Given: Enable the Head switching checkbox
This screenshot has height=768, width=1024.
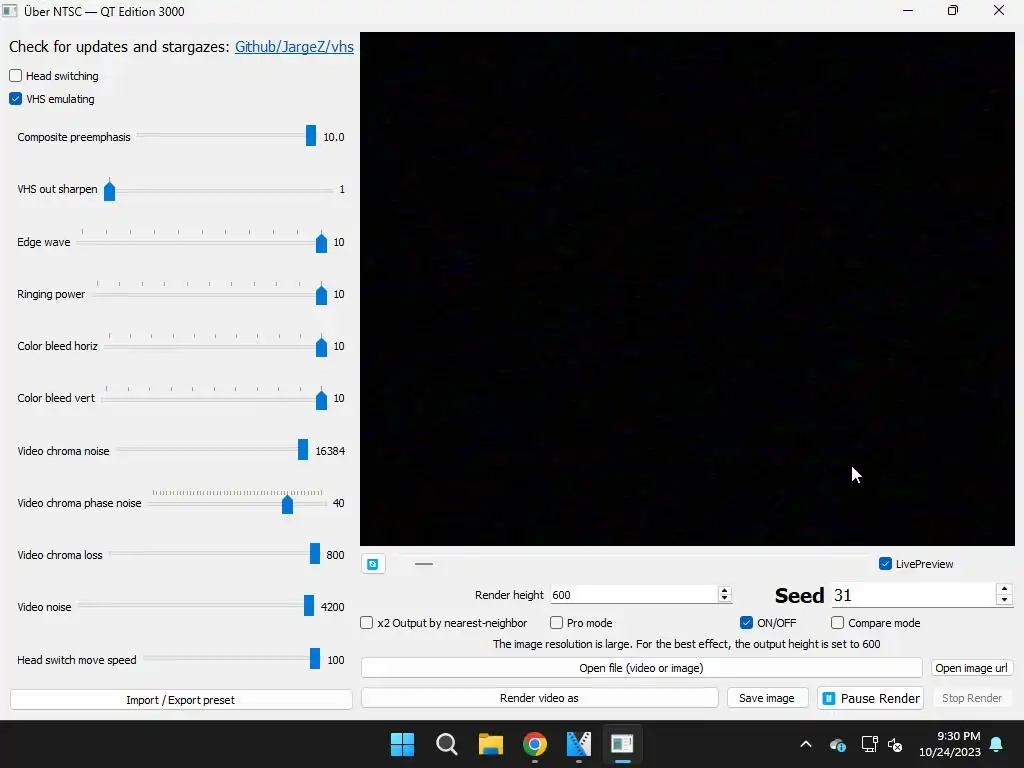Looking at the screenshot, I should click(16, 76).
